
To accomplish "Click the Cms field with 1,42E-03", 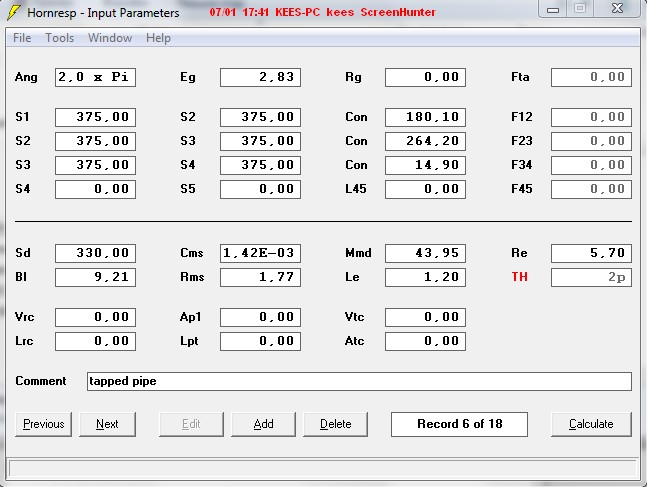I will (x=260, y=253).
